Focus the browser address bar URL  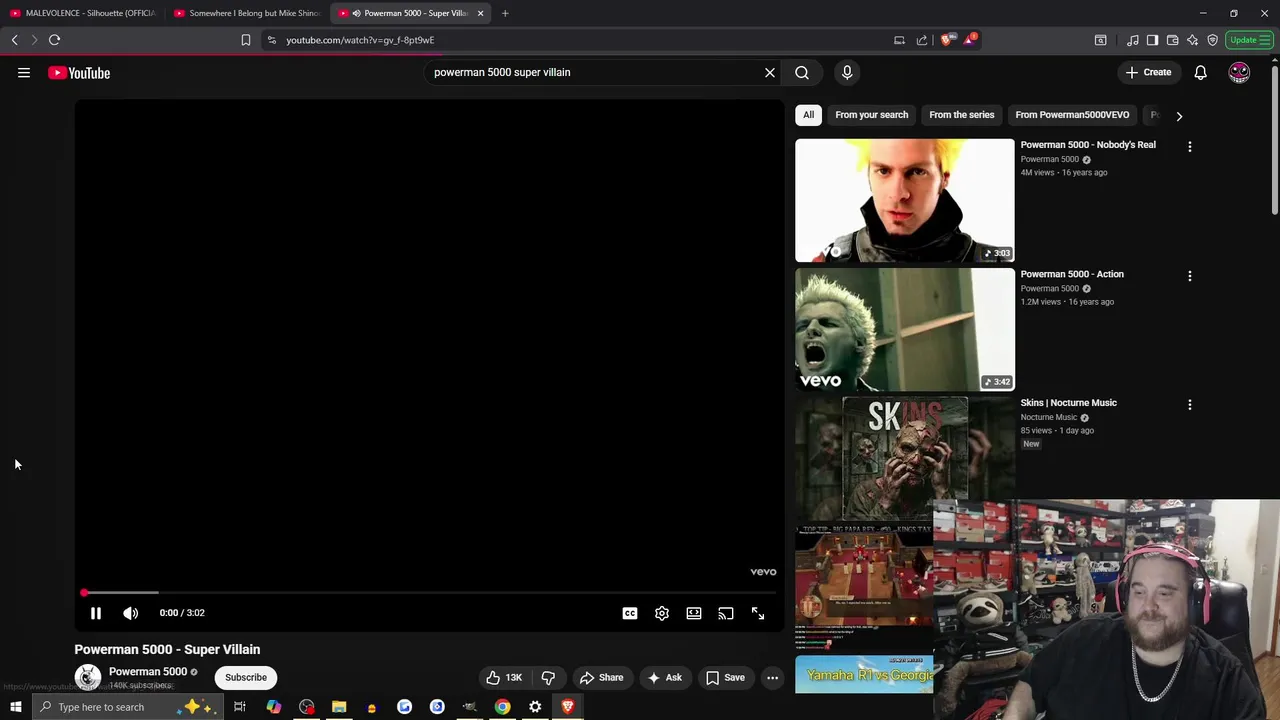pyautogui.click(x=360, y=40)
